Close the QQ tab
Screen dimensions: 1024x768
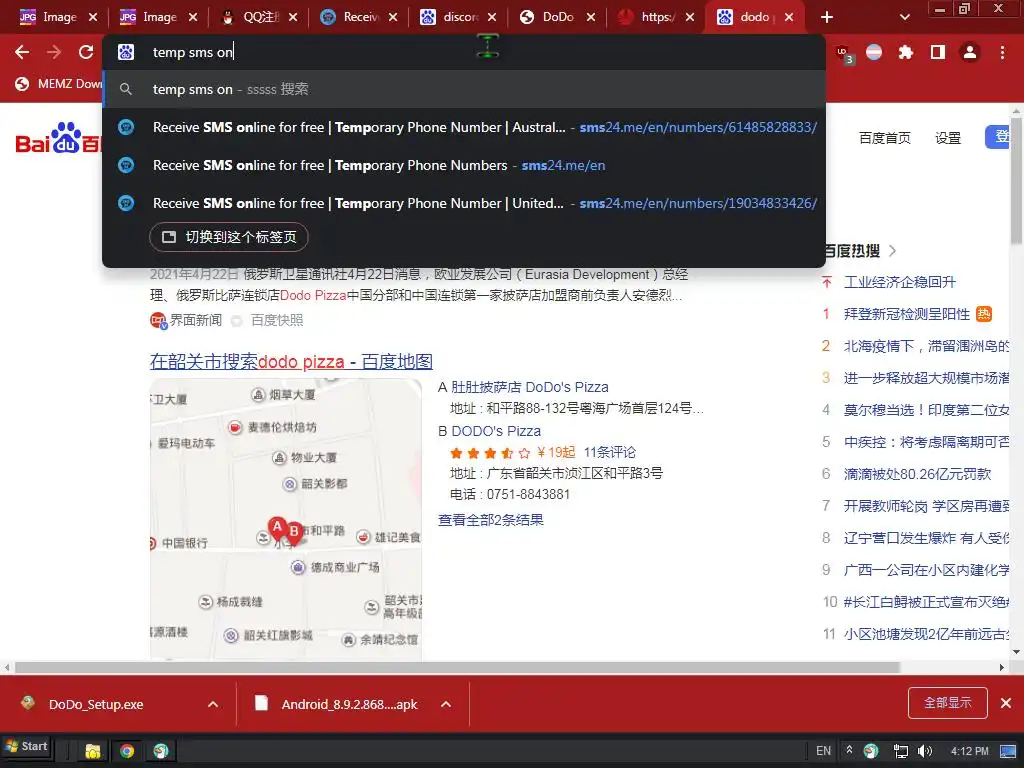click(293, 17)
